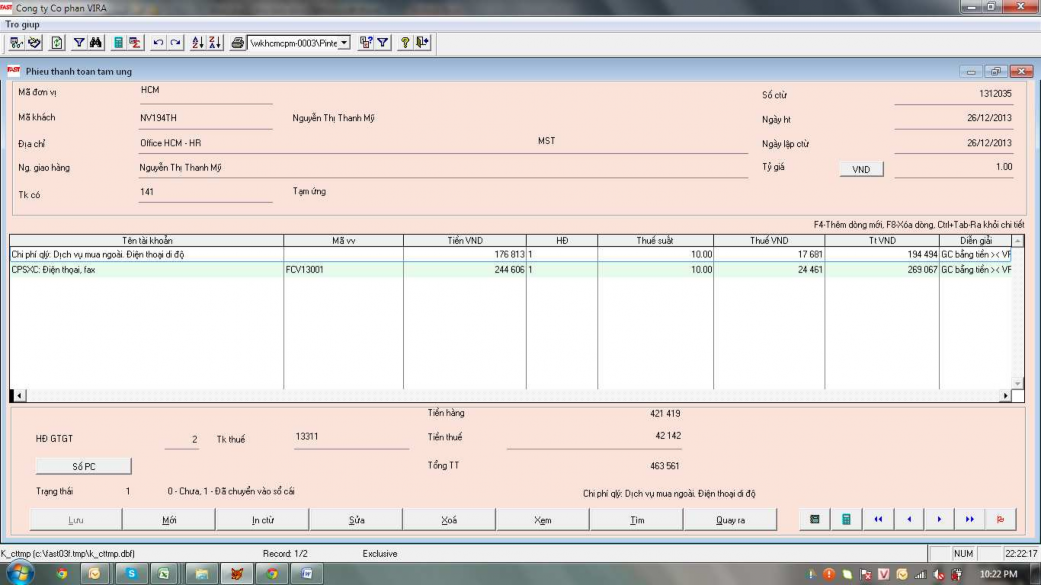Click grid horizontal scrollbar right arrow
Screen dimensions: 1041x585
pyautogui.click(x=1005, y=396)
